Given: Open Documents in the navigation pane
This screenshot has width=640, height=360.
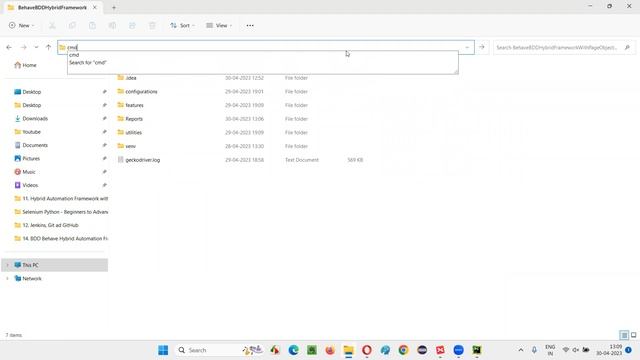Looking at the screenshot, I should tap(31, 145).
